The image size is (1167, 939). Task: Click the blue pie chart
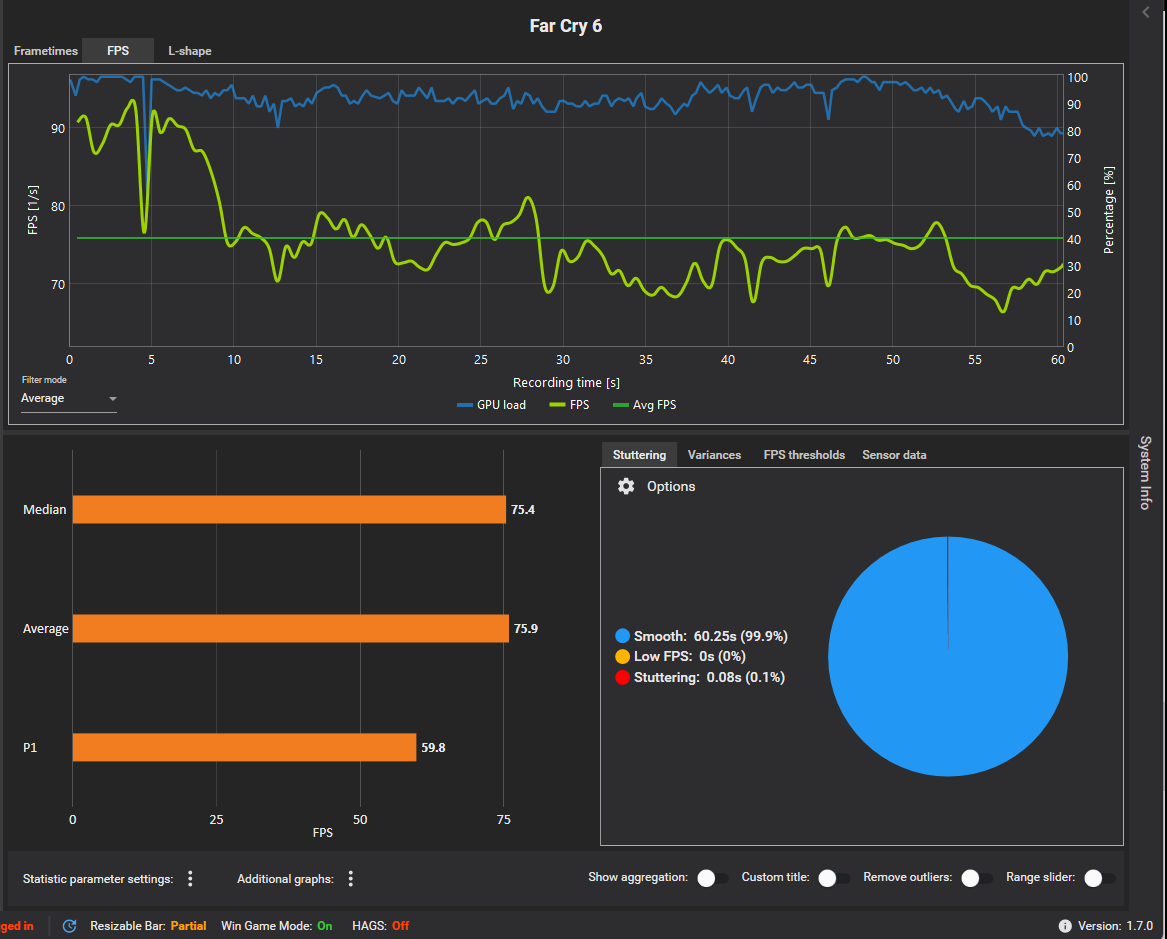947,656
